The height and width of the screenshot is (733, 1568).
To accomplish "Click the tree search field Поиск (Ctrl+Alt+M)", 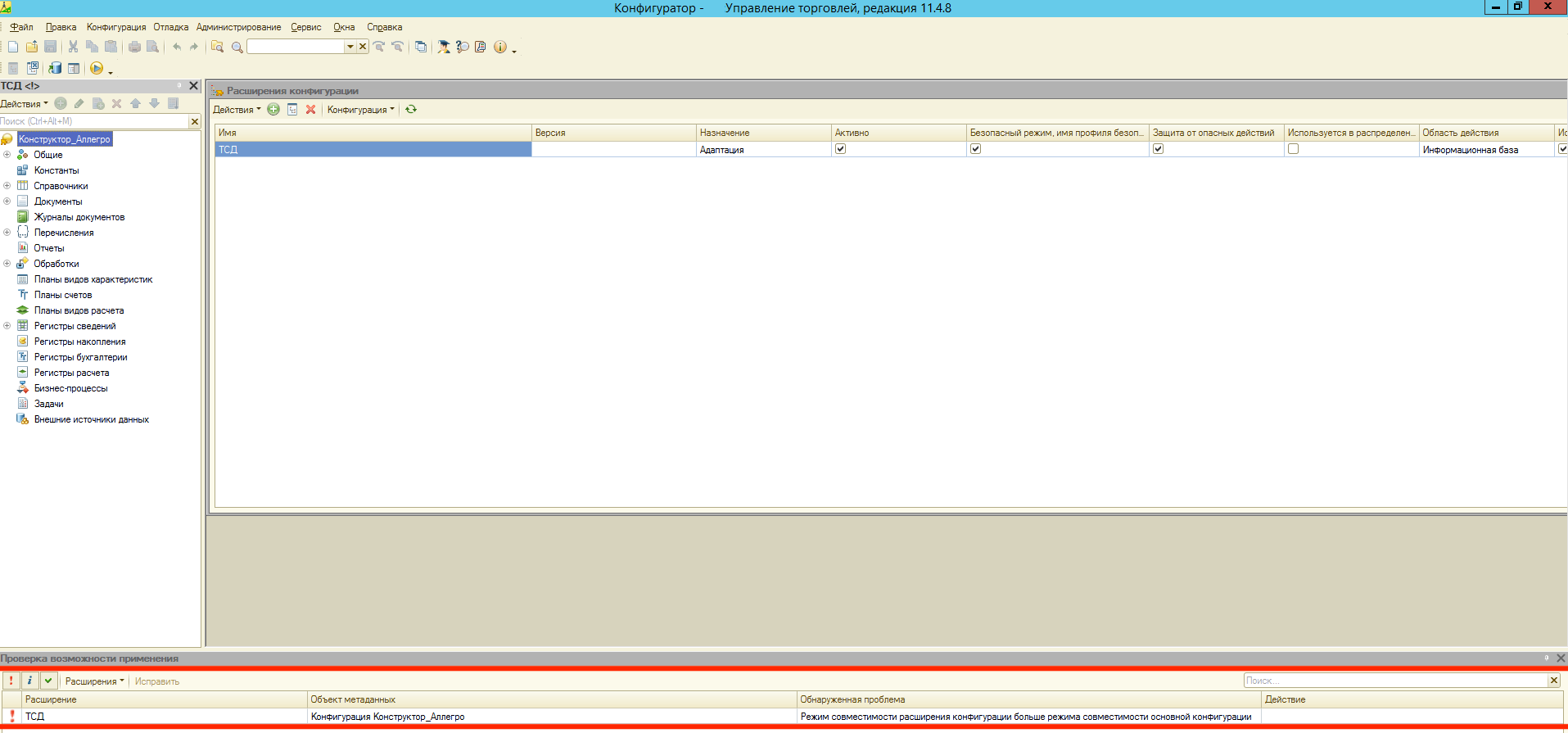I will click(x=94, y=121).
